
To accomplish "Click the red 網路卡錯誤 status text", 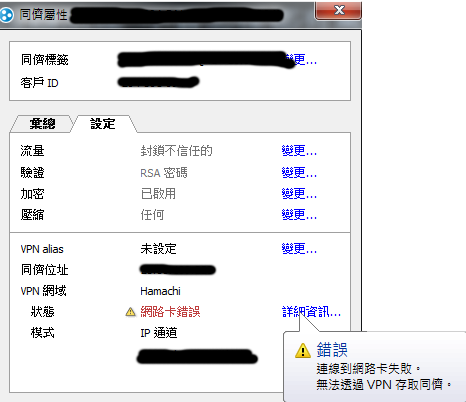I will click(x=170, y=312).
